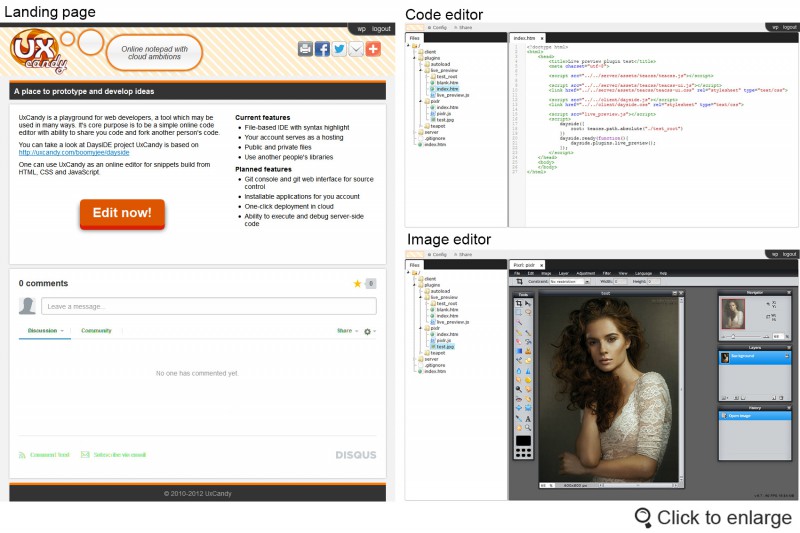This screenshot has width=800, height=533.
Task: Select the Marquee tool in image editor
Action: tap(519, 312)
